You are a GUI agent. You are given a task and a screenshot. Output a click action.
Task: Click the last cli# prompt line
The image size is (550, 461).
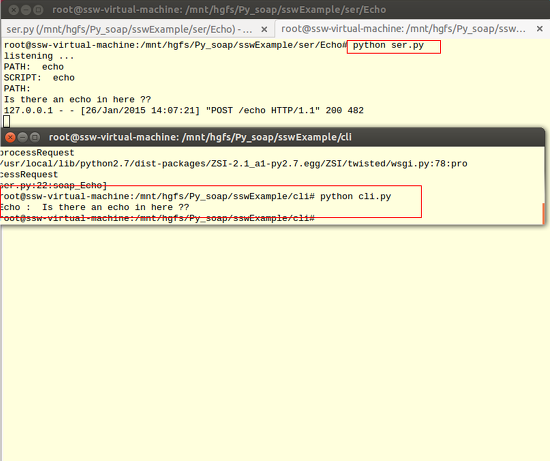click(x=157, y=218)
